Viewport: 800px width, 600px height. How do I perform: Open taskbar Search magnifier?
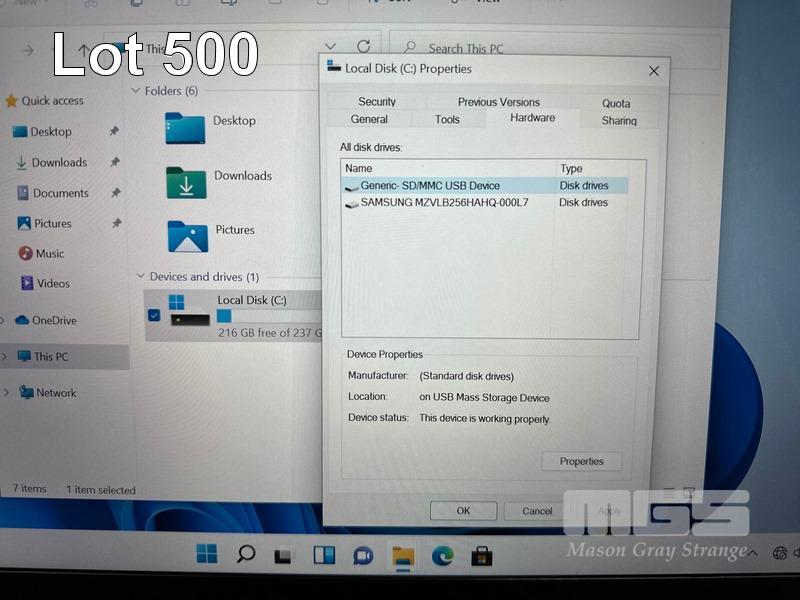[245, 554]
